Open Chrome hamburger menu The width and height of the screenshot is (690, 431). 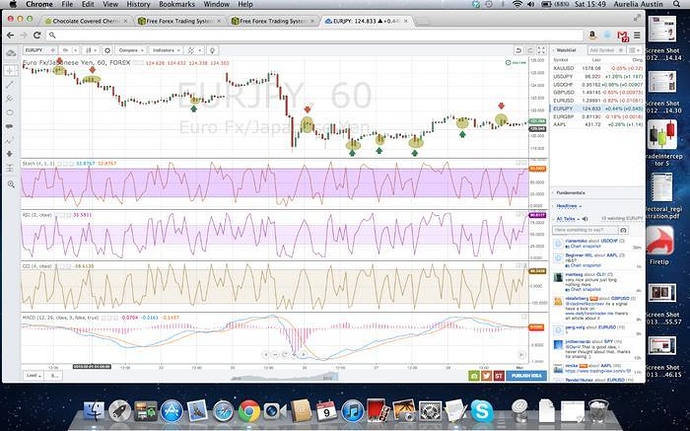[x=636, y=35]
